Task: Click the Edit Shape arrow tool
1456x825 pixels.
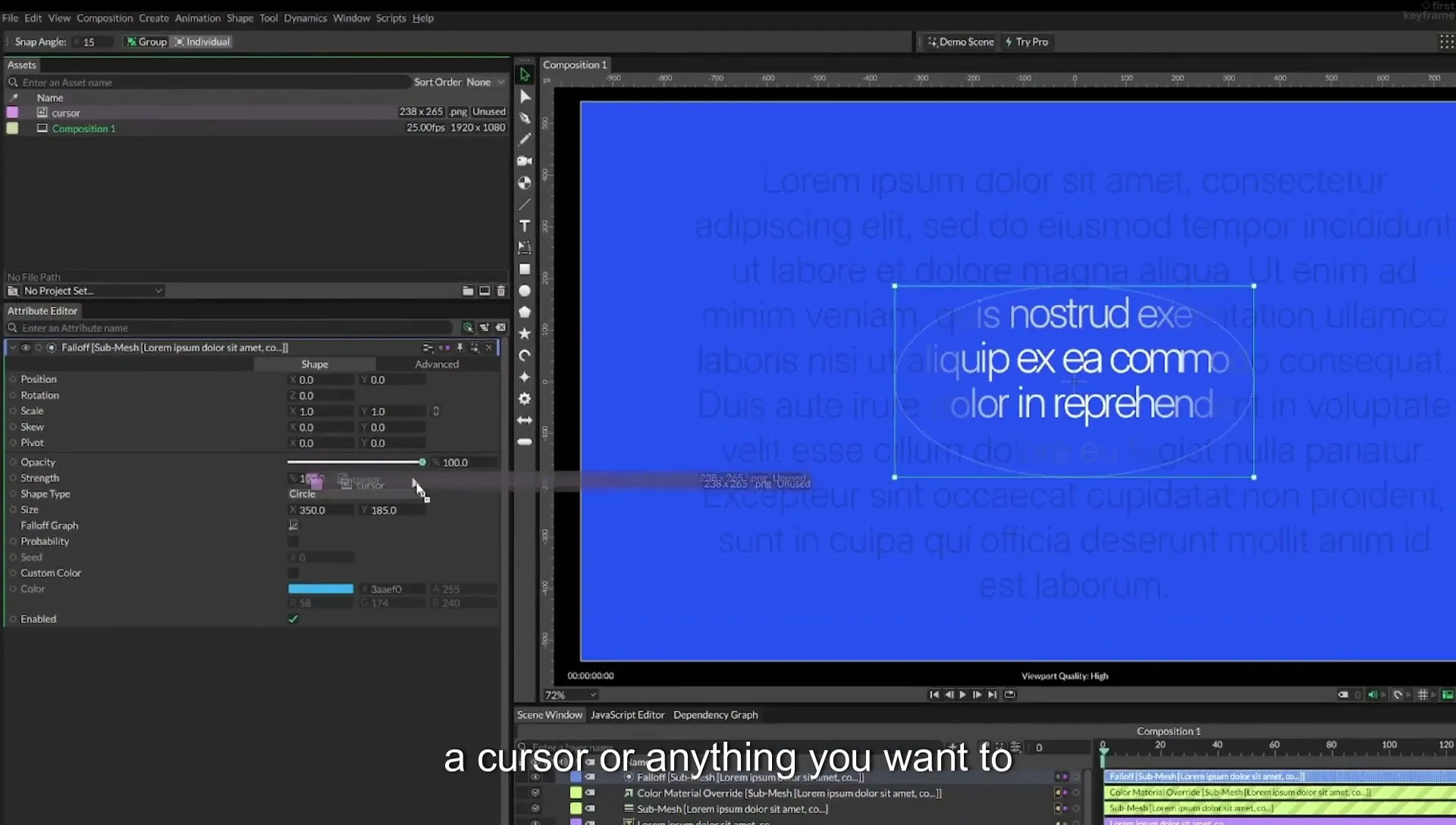Action: (525, 96)
